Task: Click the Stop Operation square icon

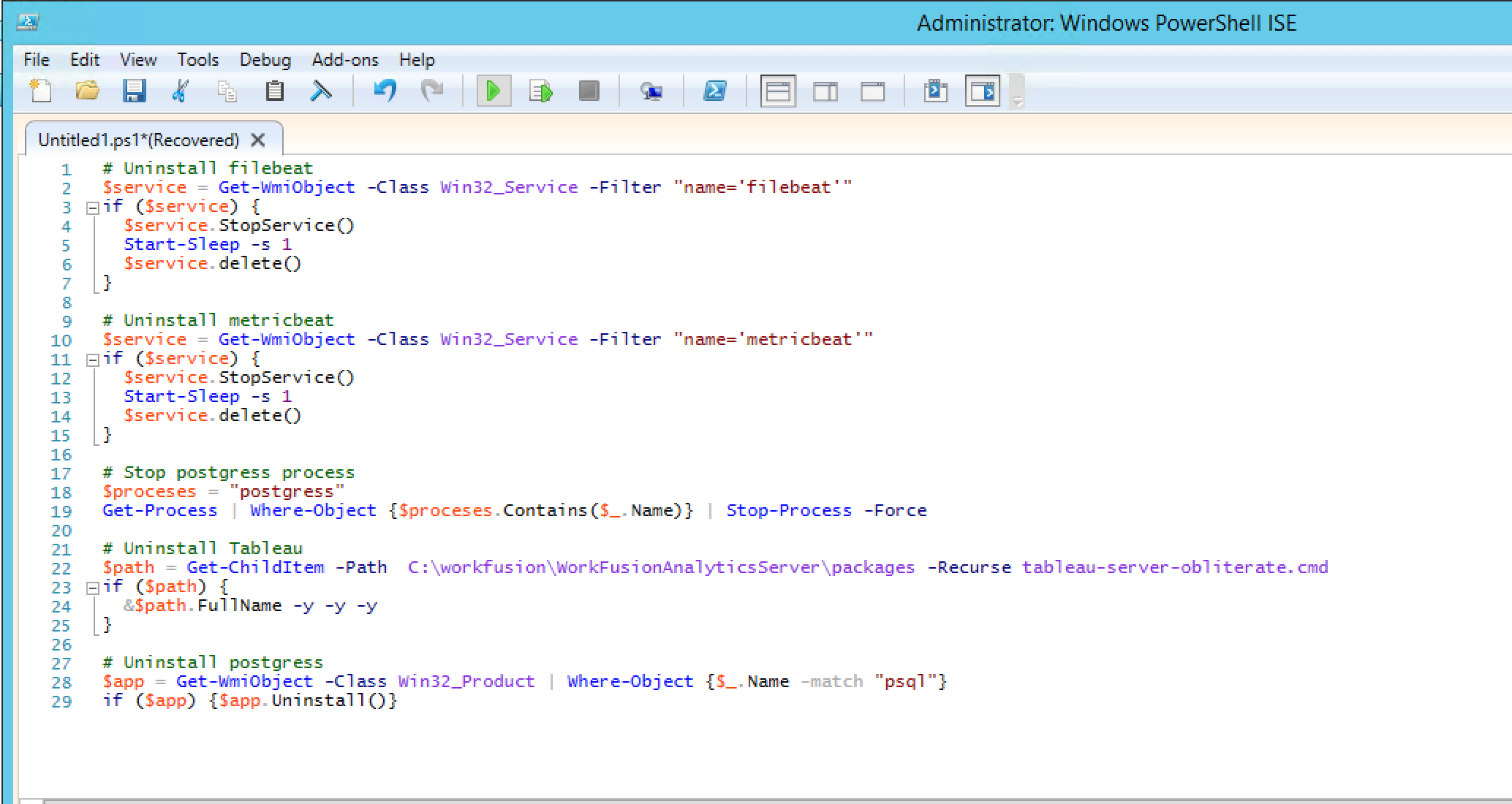Action: (x=589, y=91)
